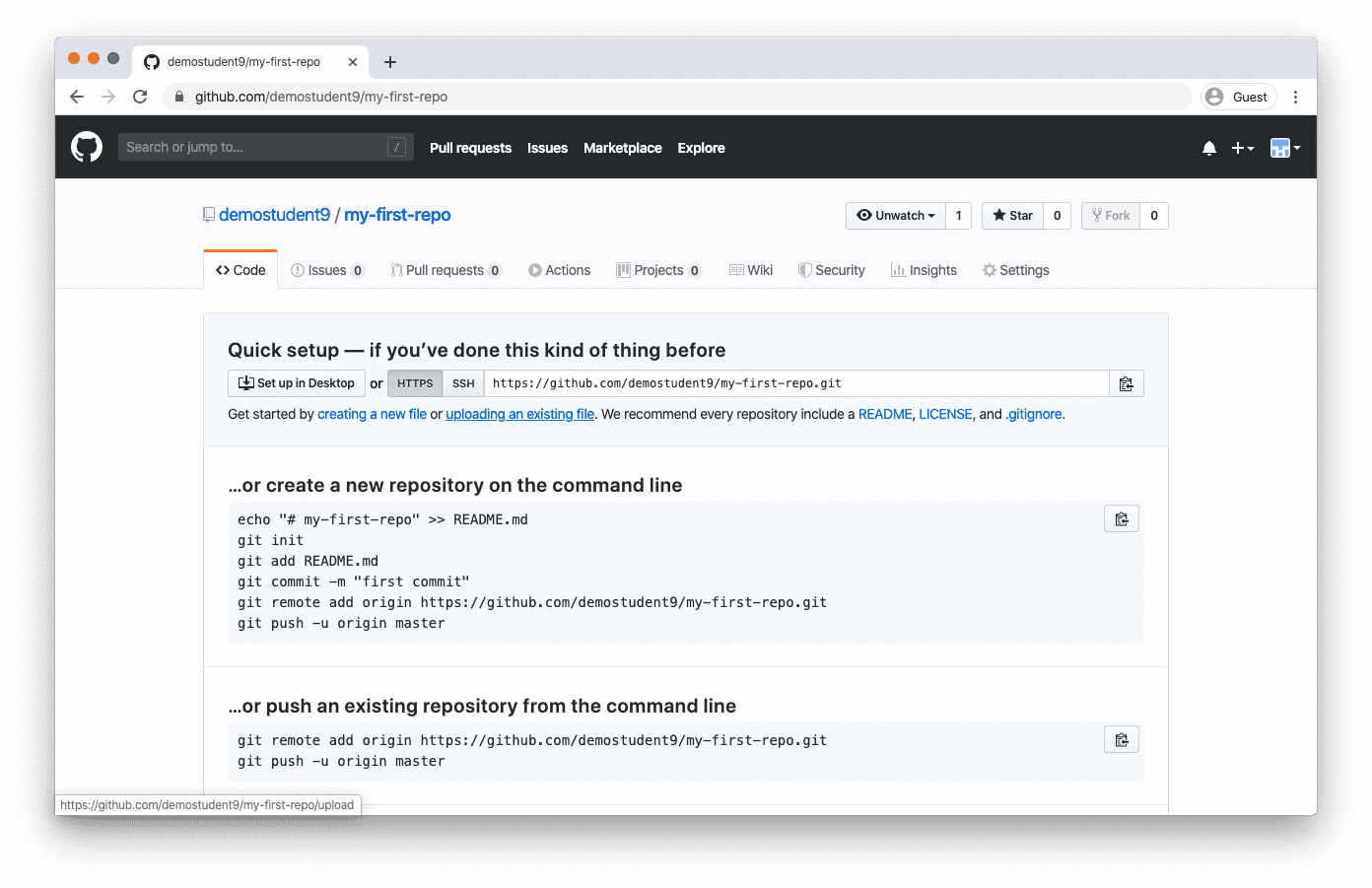Screen dimensions: 1372x888
Task: Close the demostudent9/my-first-repo browser tab
Action: click(x=353, y=62)
